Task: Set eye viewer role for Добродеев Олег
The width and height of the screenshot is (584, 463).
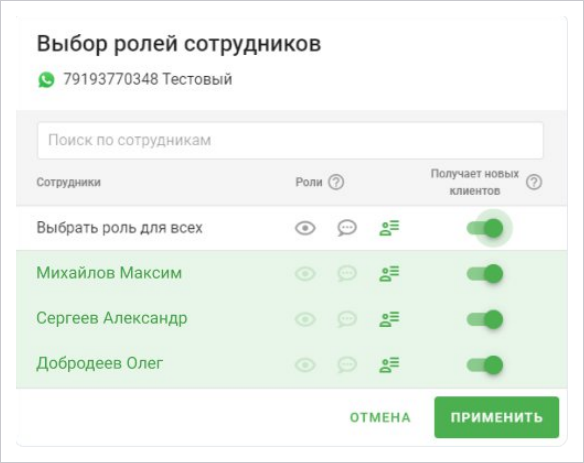Action: point(305,365)
